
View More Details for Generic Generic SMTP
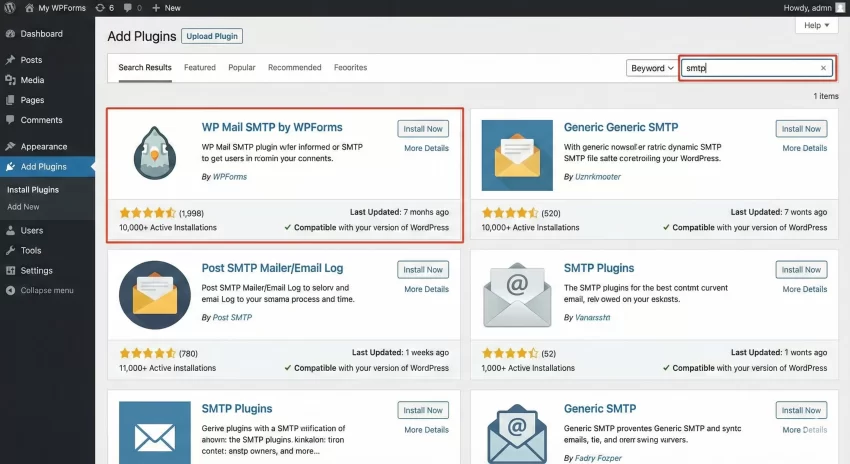click(x=804, y=148)
